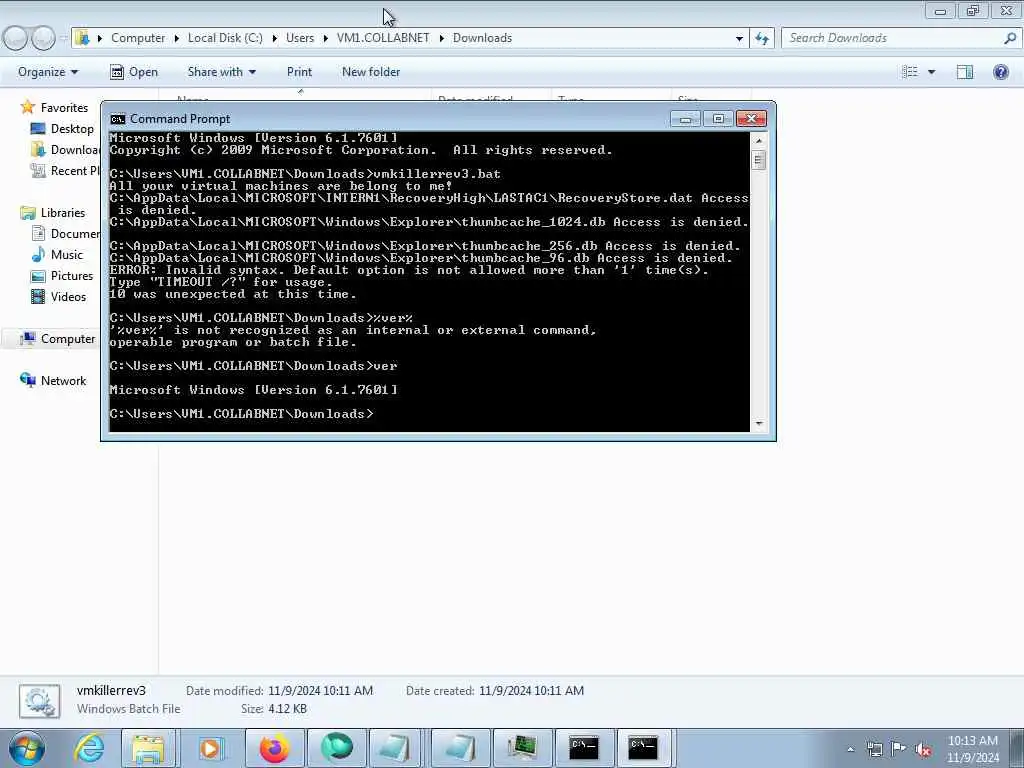
Task: Click the search magnifier icon
Action: click(1010, 38)
